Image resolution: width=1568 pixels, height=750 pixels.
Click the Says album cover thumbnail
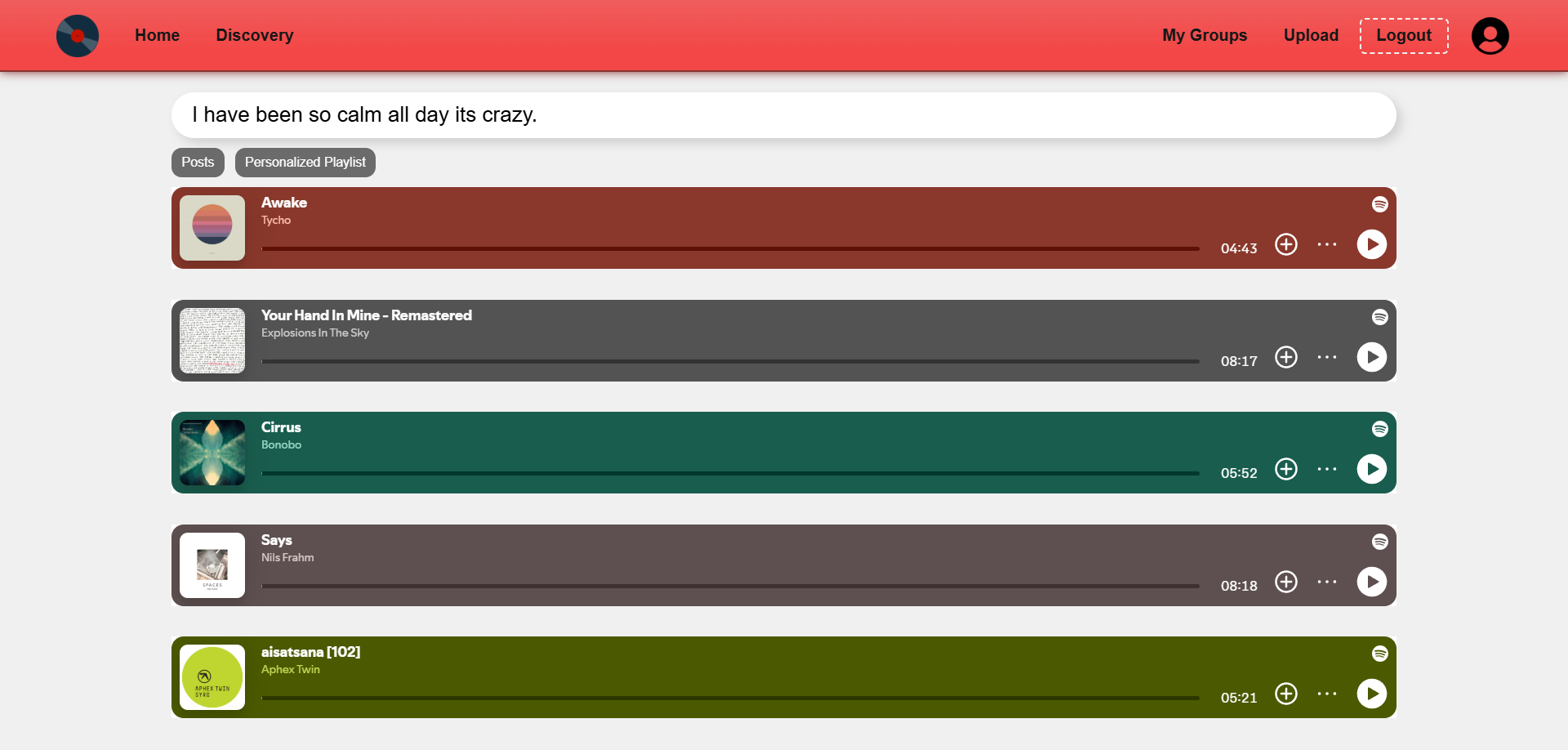click(212, 565)
